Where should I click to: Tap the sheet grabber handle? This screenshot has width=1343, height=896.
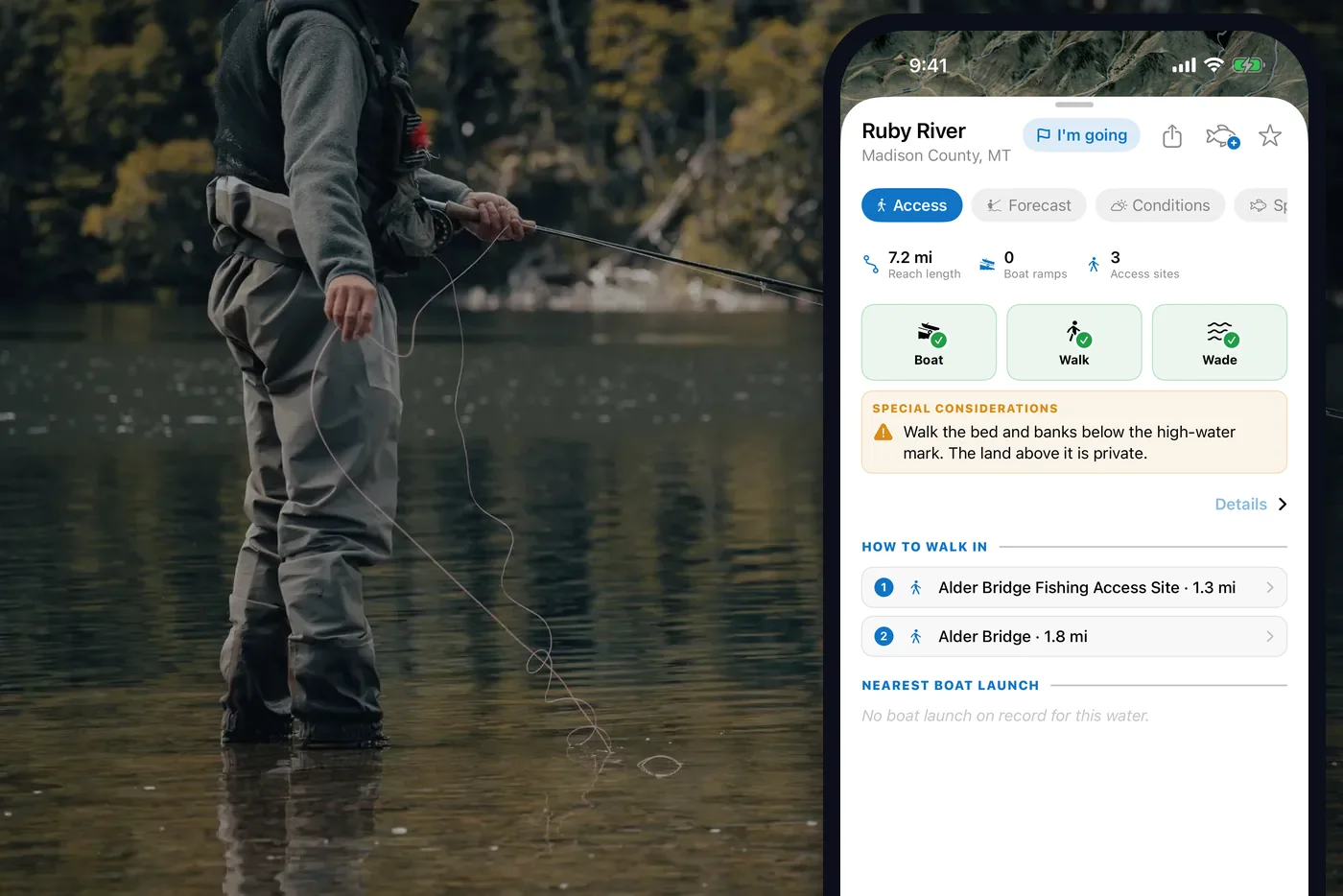pyautogui.click(x=1074, y=105)
